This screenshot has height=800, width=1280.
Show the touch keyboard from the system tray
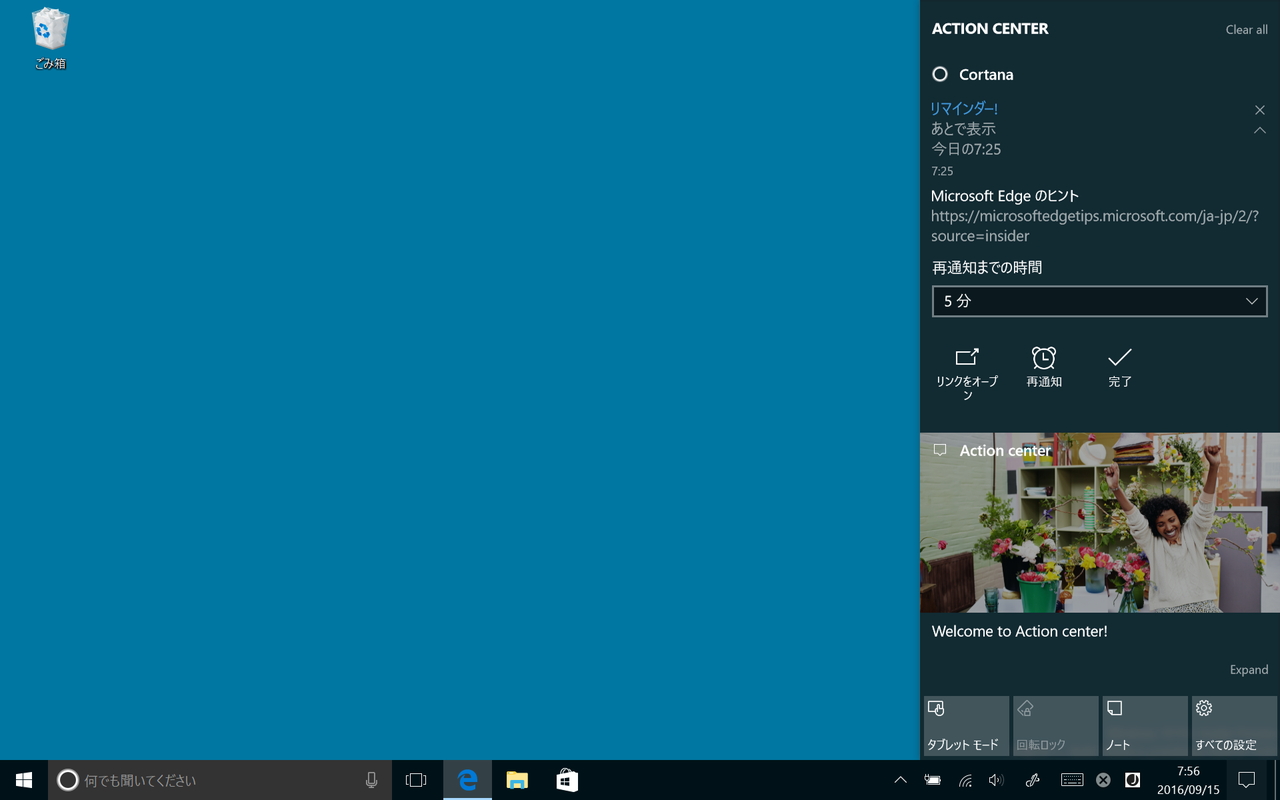(x=1070, y=780)
